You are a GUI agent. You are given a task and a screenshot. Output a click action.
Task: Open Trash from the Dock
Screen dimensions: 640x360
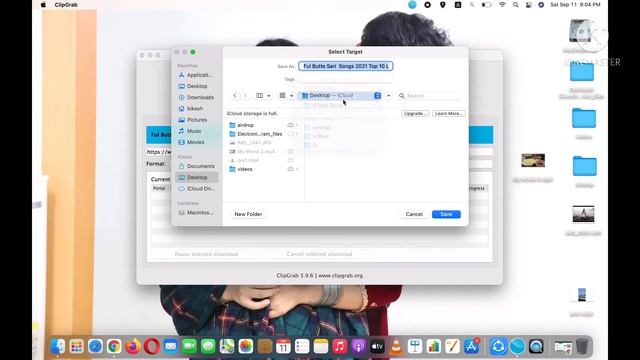(x=583, y=347)
